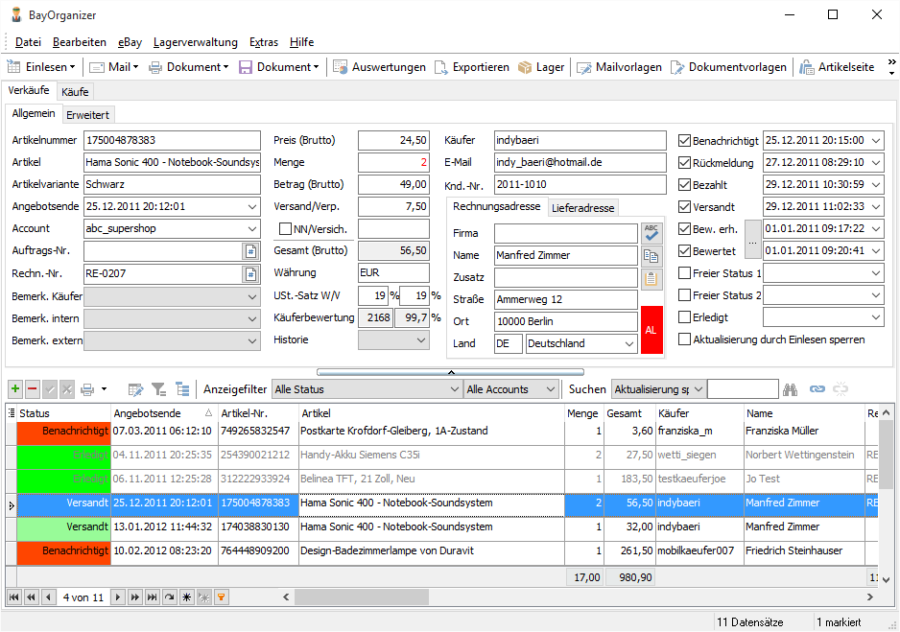Switch to the Lieferadresse tab
Viewport: 900px width, 632px height.
[583, 208]
